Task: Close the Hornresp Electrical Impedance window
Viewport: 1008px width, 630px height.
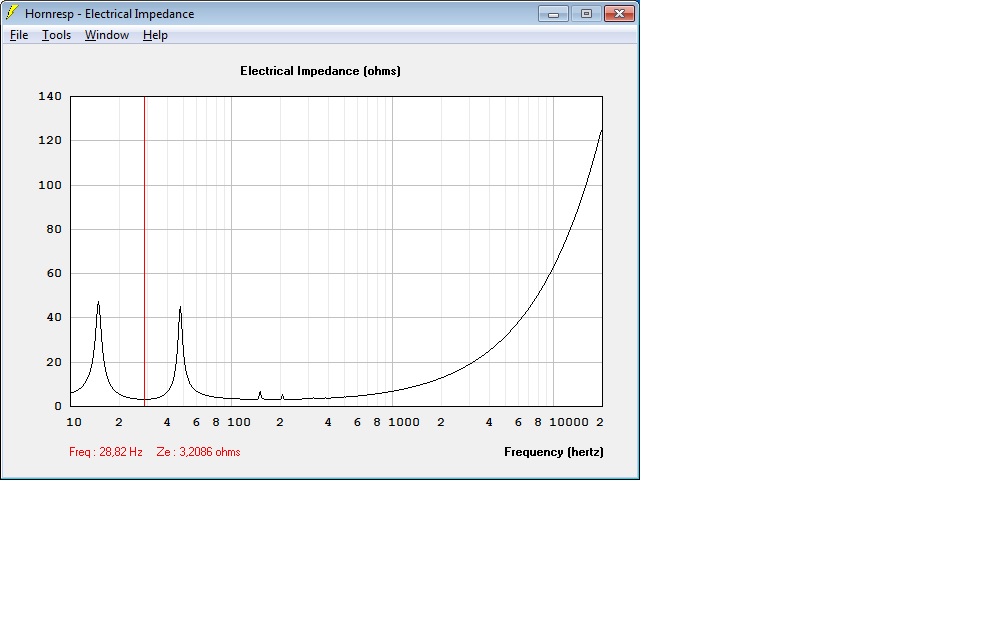Action: pyautogui.click(x=619, y=14)
